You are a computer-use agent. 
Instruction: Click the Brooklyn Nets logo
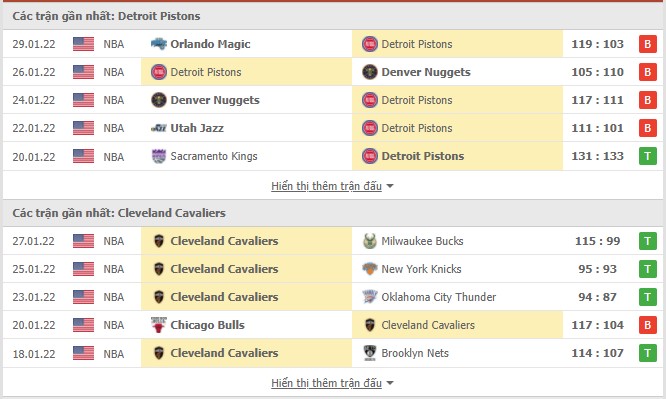(370, 353)
